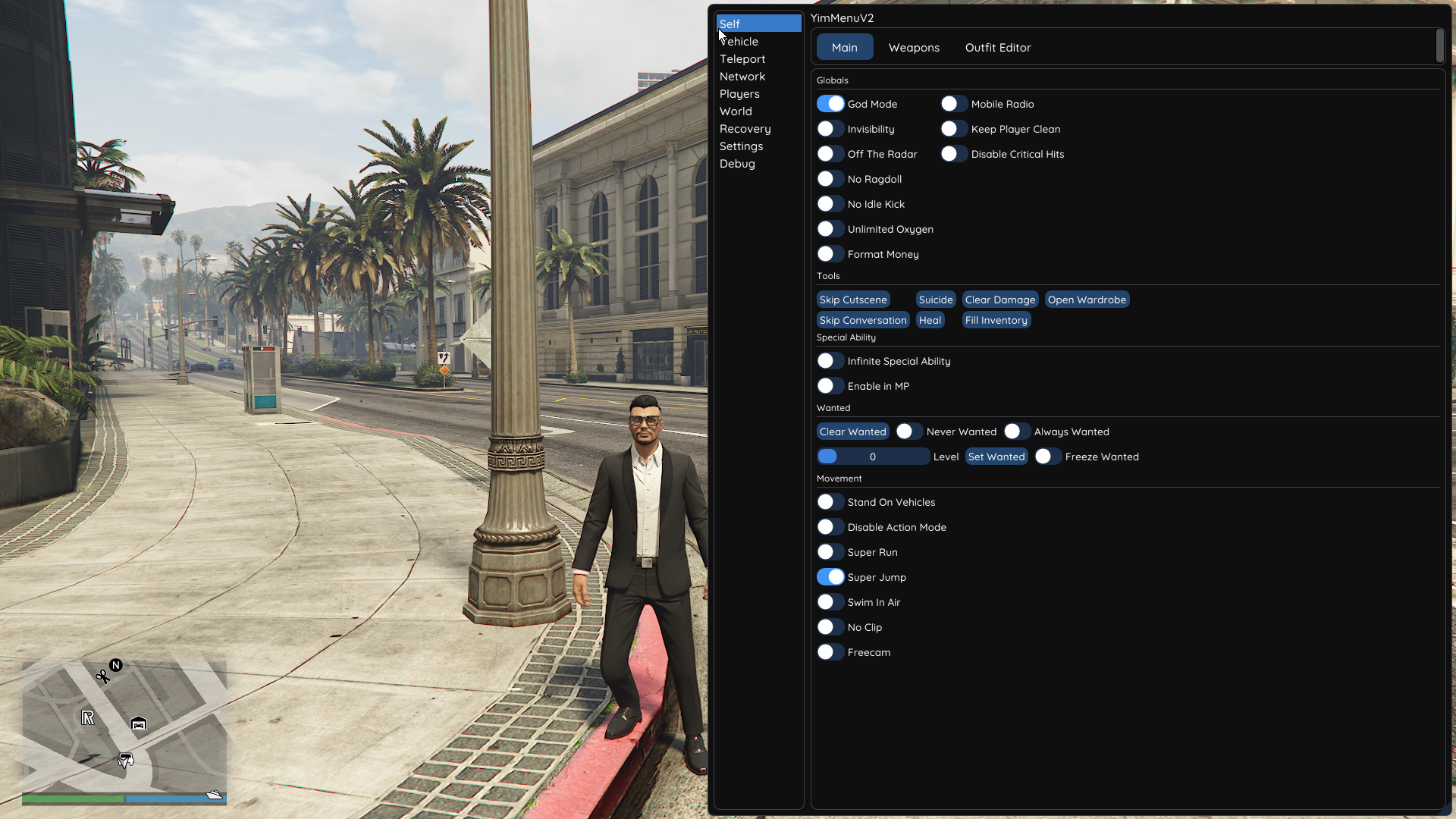
Task: Switch to the Weapons tab
Action: tap(914, 47)
